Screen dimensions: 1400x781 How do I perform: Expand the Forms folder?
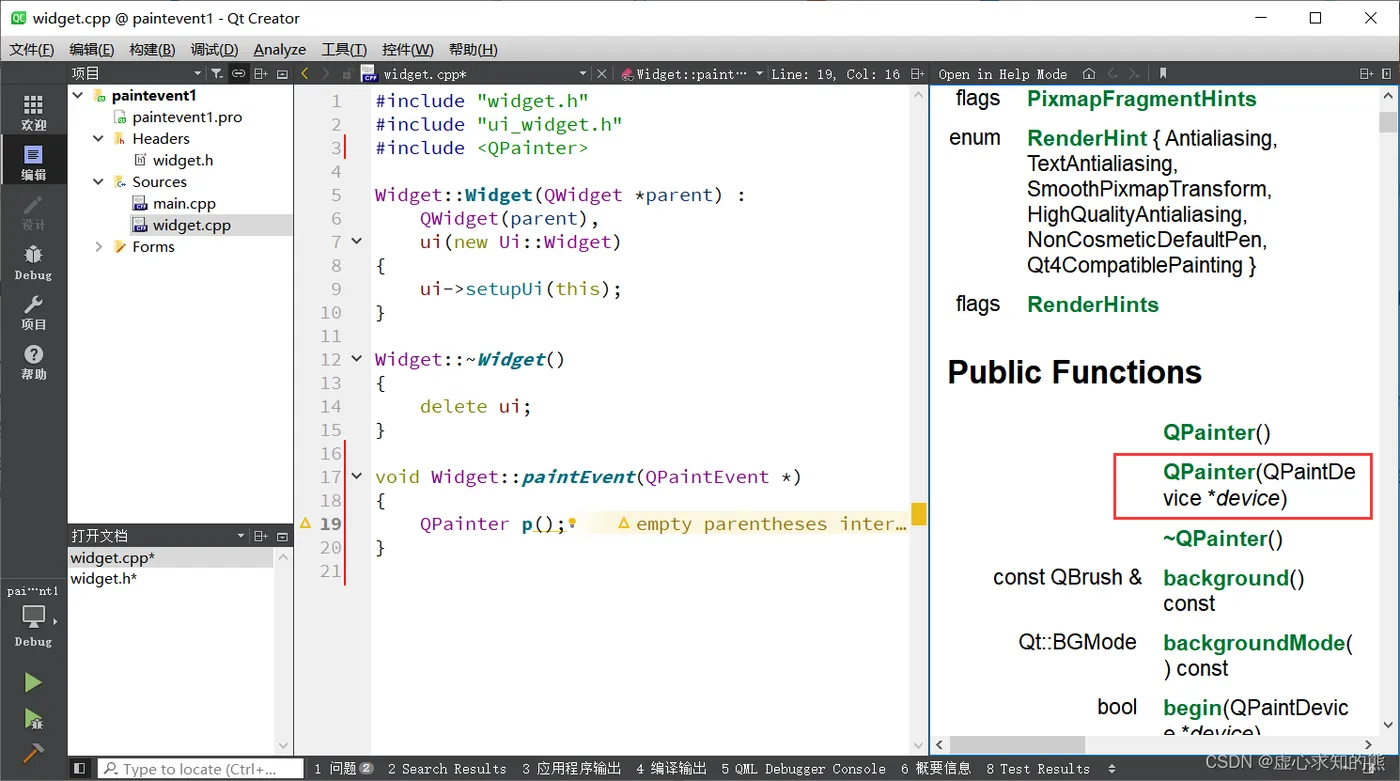tap(98, 247)
